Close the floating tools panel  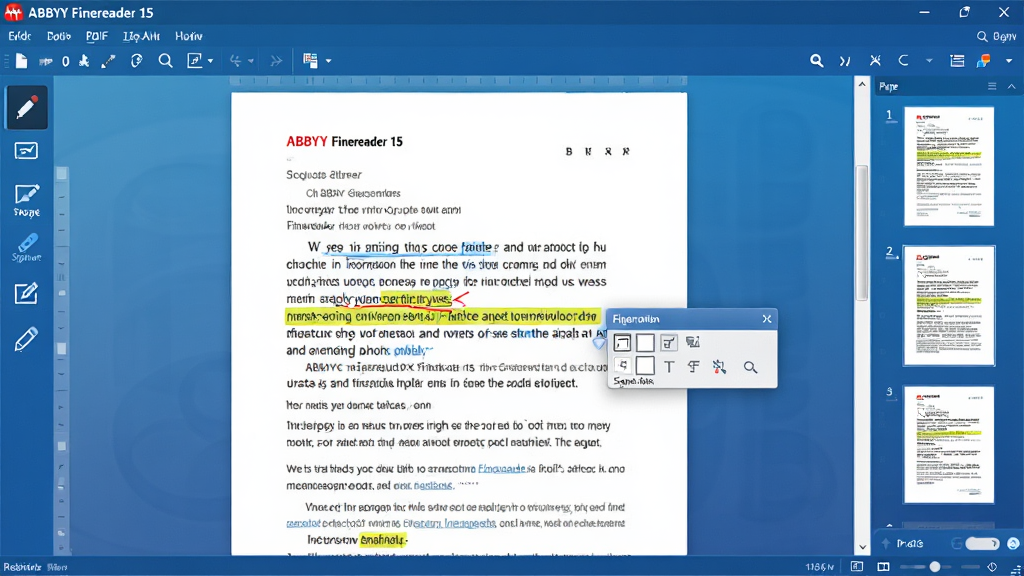767,319
